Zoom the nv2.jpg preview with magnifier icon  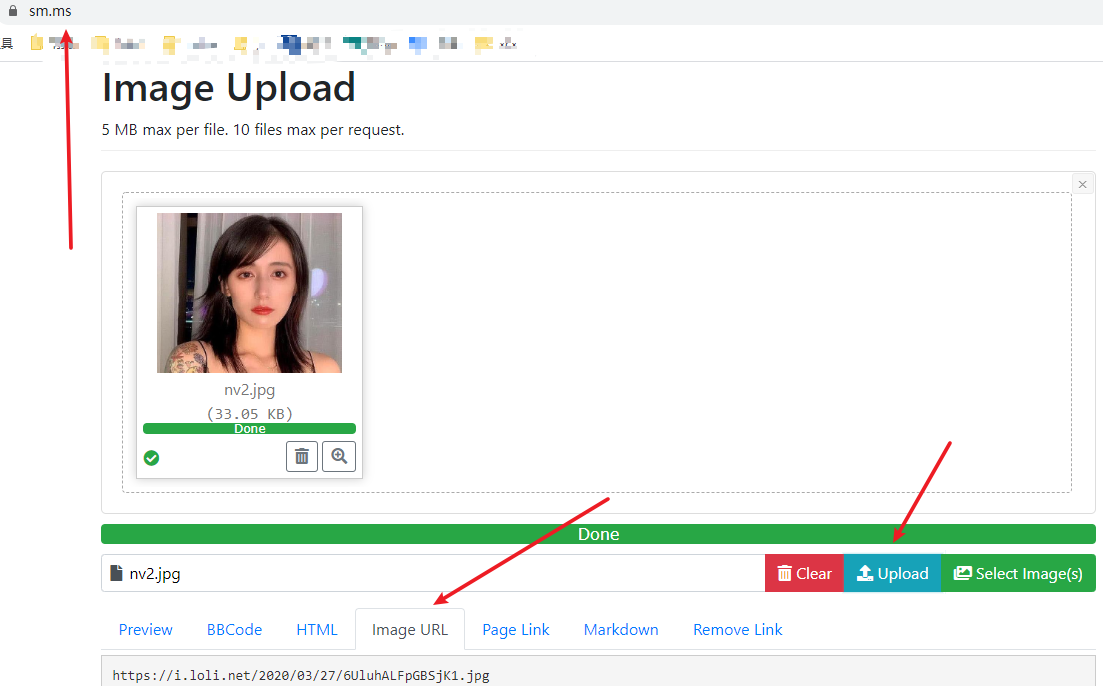coord(339,457)
